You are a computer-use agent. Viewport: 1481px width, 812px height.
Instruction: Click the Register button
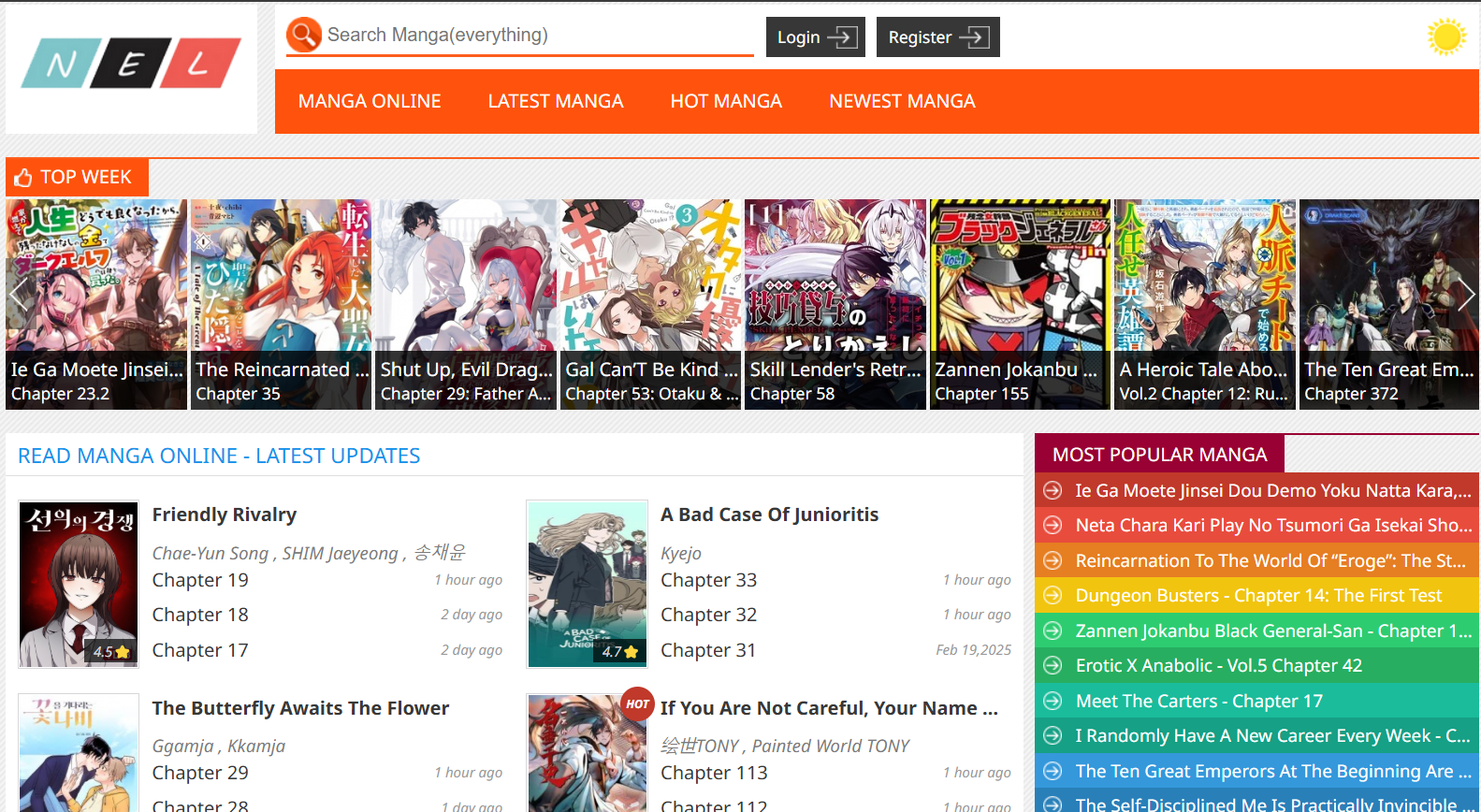938,37
